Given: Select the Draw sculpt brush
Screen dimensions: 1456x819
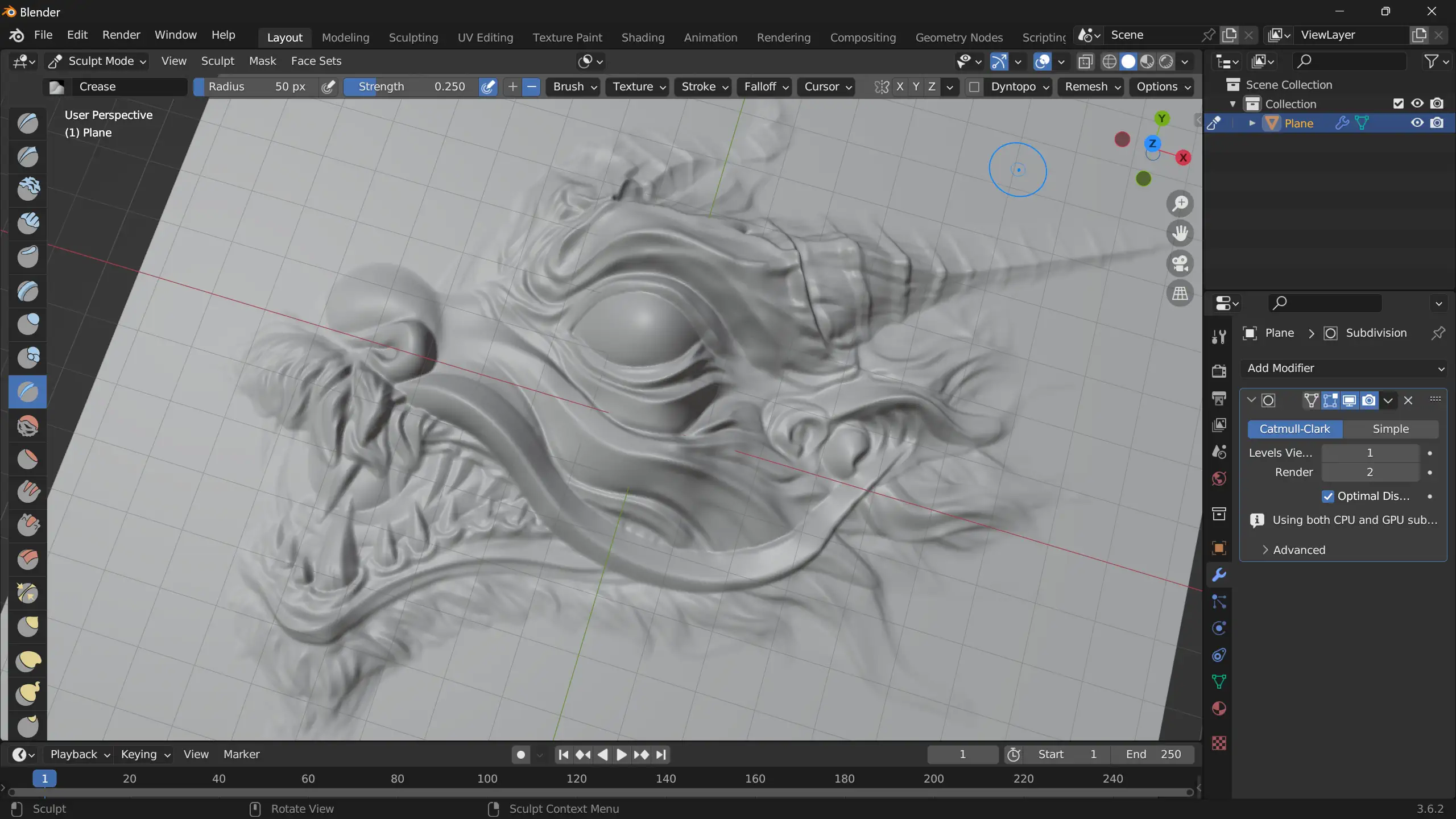Looking at the screenshot, I should [28, 123].
